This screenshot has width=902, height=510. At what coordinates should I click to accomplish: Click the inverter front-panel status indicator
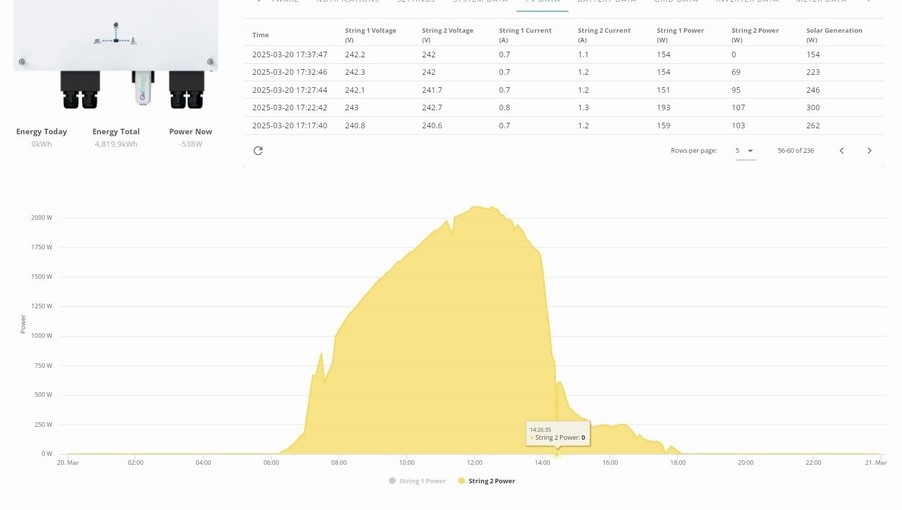[116, 35]
